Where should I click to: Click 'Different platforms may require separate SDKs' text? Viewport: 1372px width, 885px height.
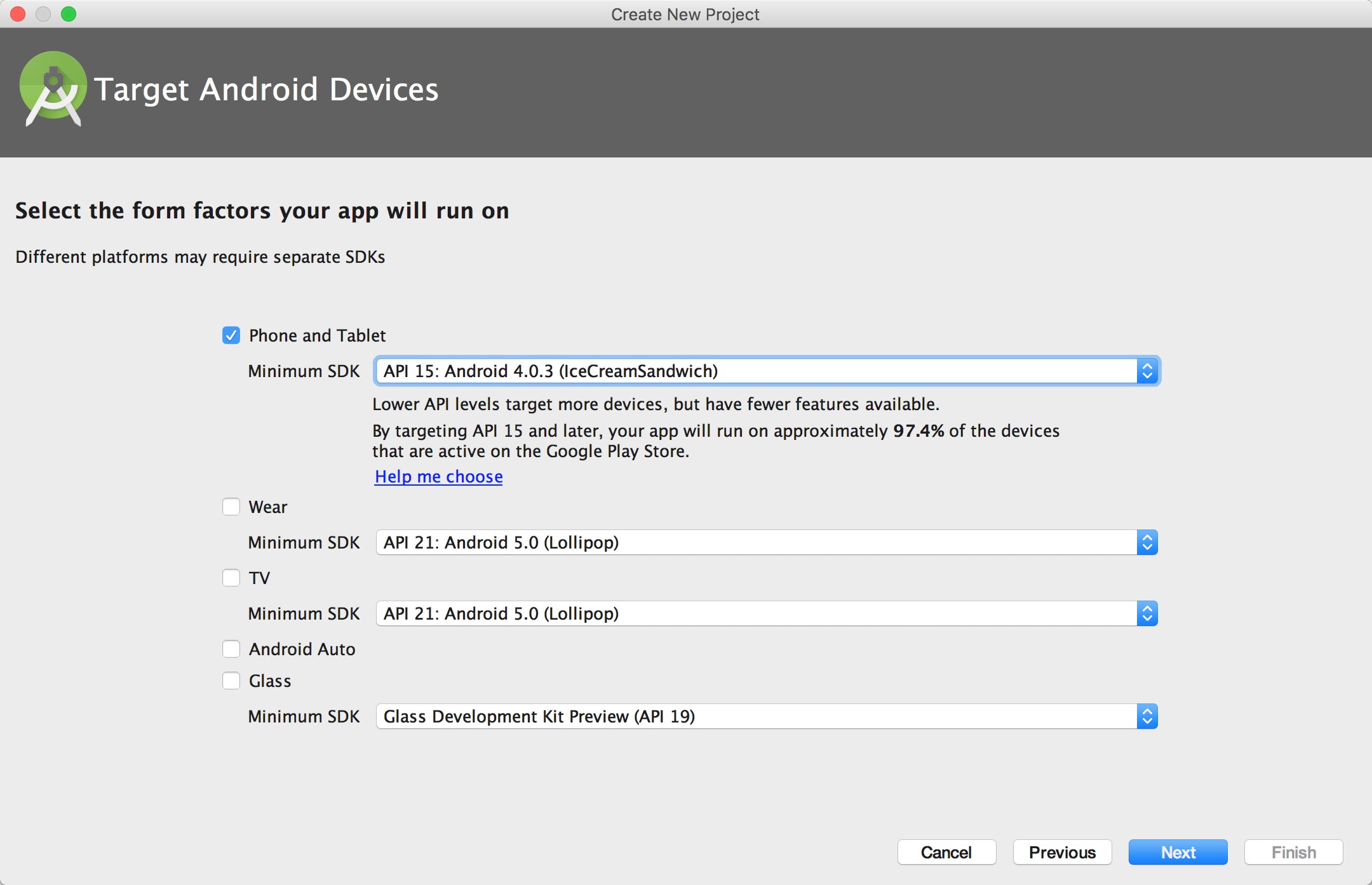click(200, 257)
